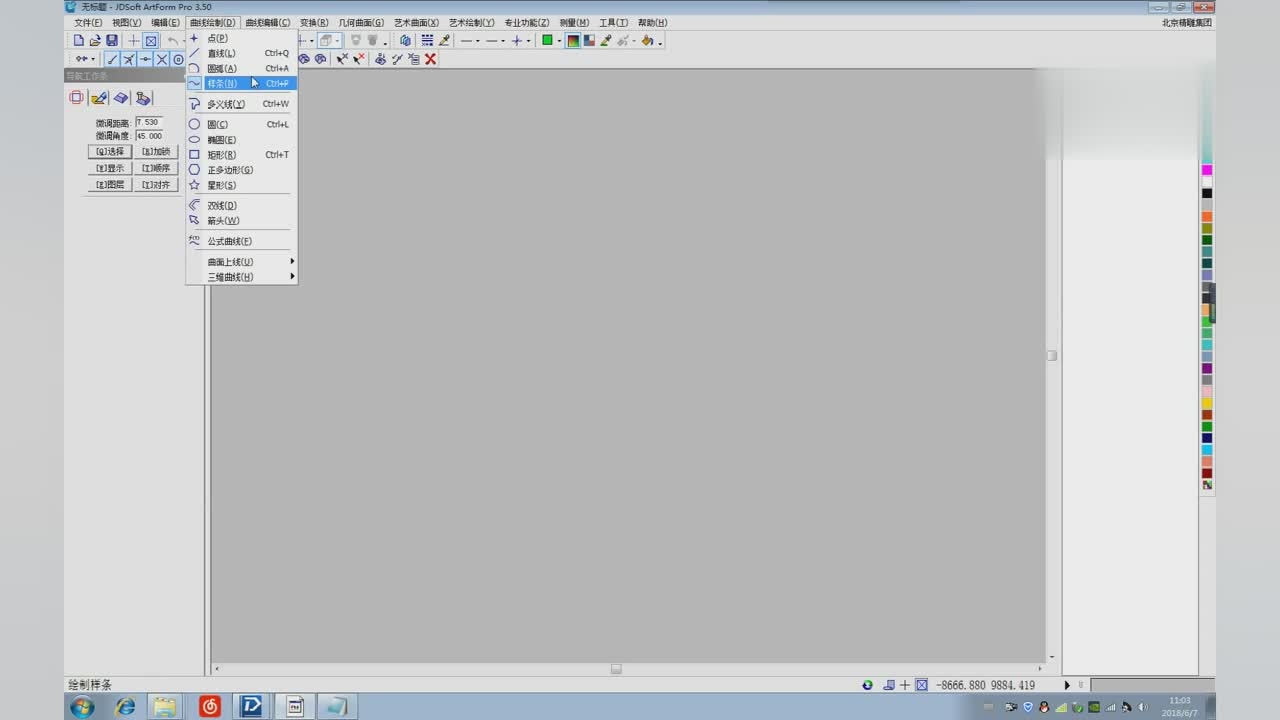
Task: Toggle the endpoint snap icon
Action: click(x=112, y=59)
